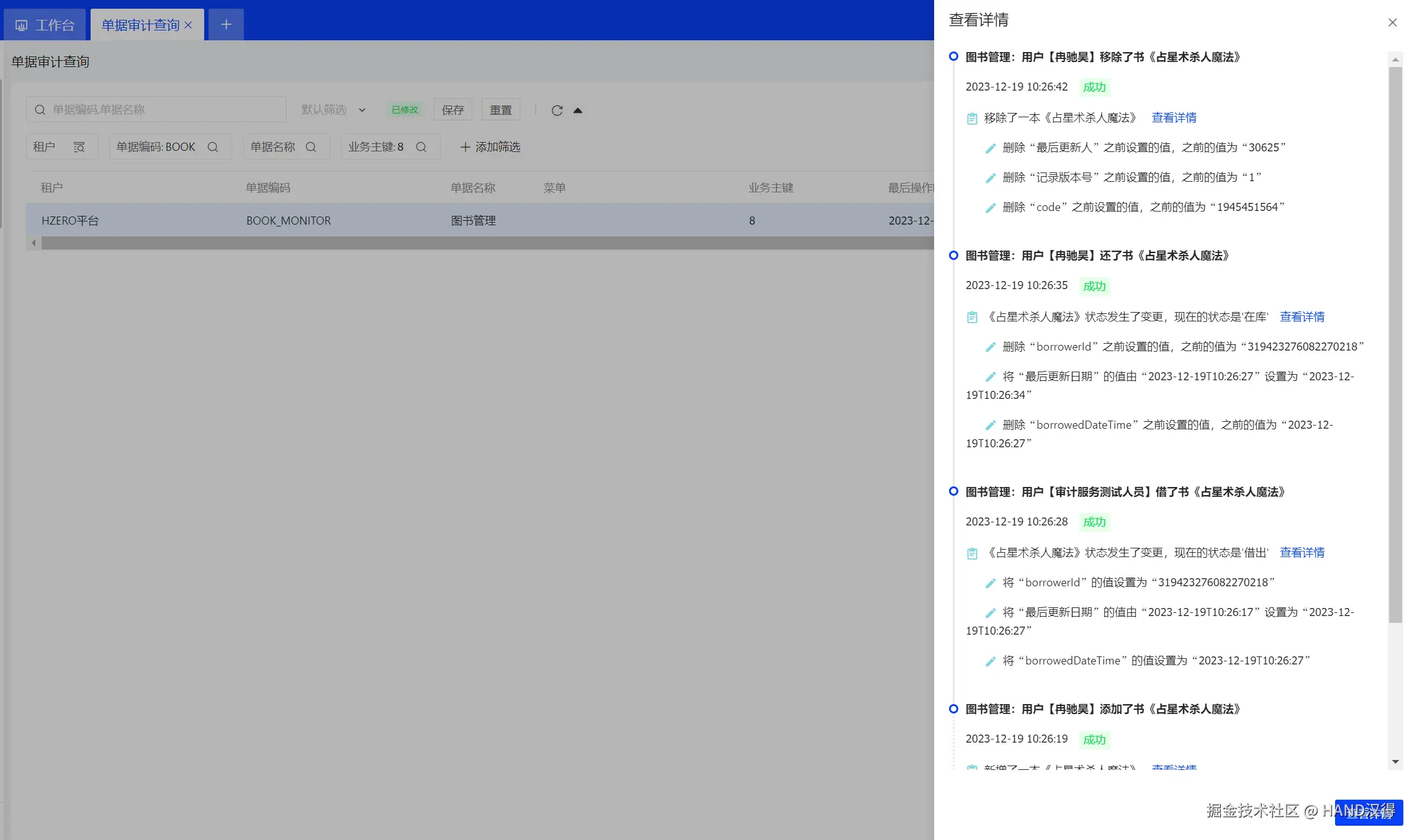The image size is (1417, 840).
Task: Select the 单据审计查询 tab
Action: [x=140, y=25]
